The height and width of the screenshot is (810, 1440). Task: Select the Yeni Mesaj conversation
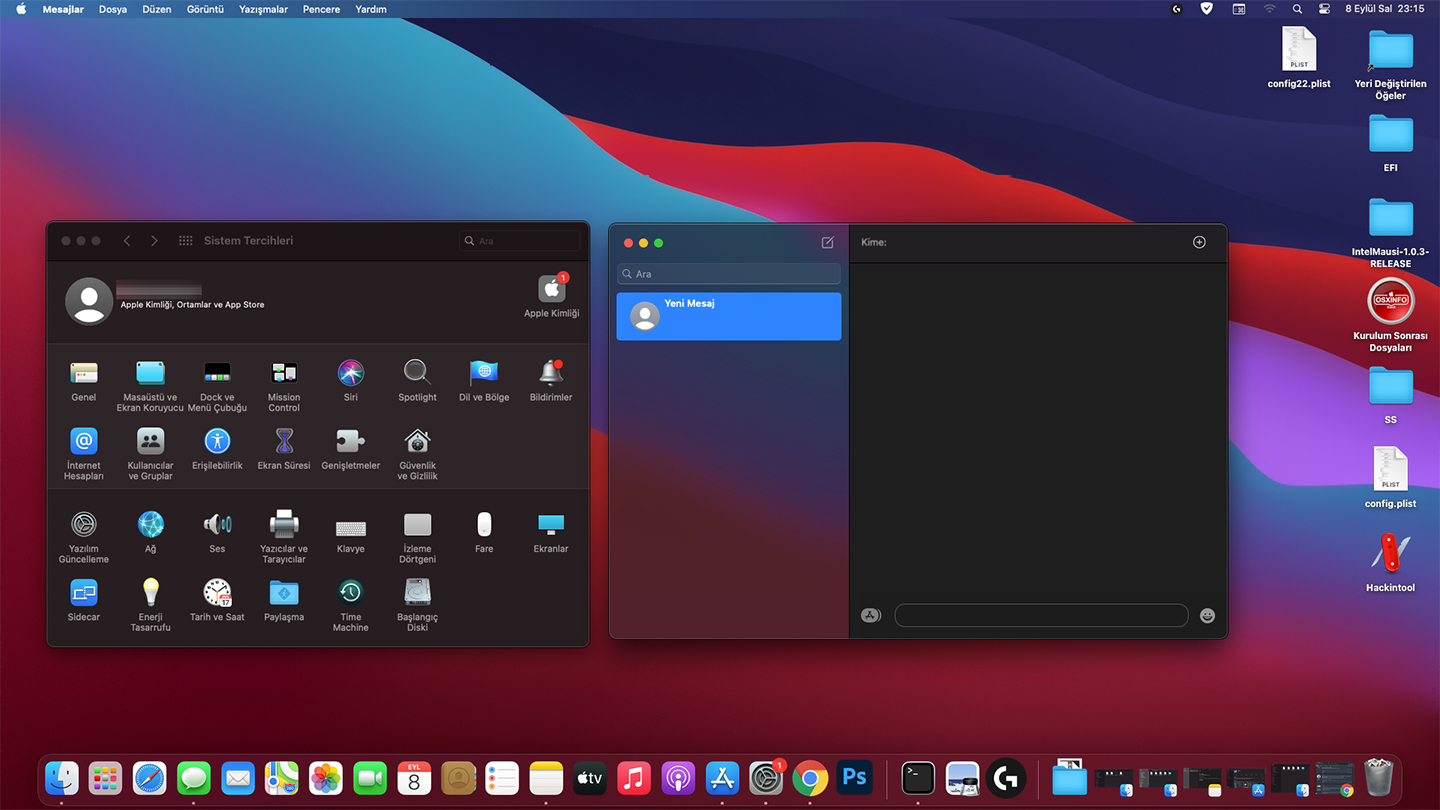coord(728,316)
